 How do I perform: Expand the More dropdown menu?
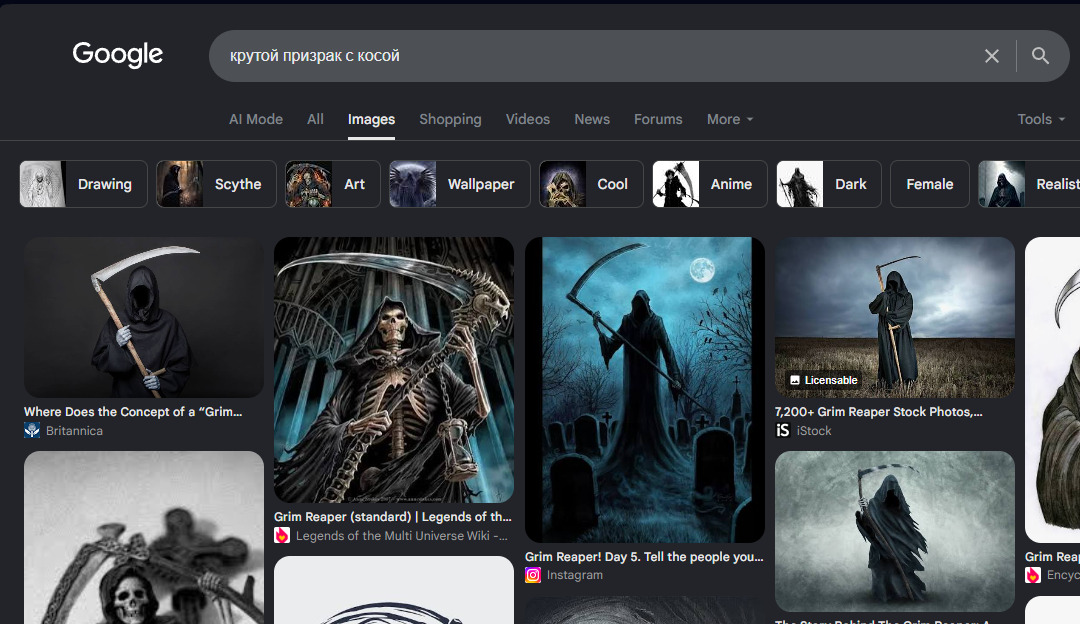729,119
